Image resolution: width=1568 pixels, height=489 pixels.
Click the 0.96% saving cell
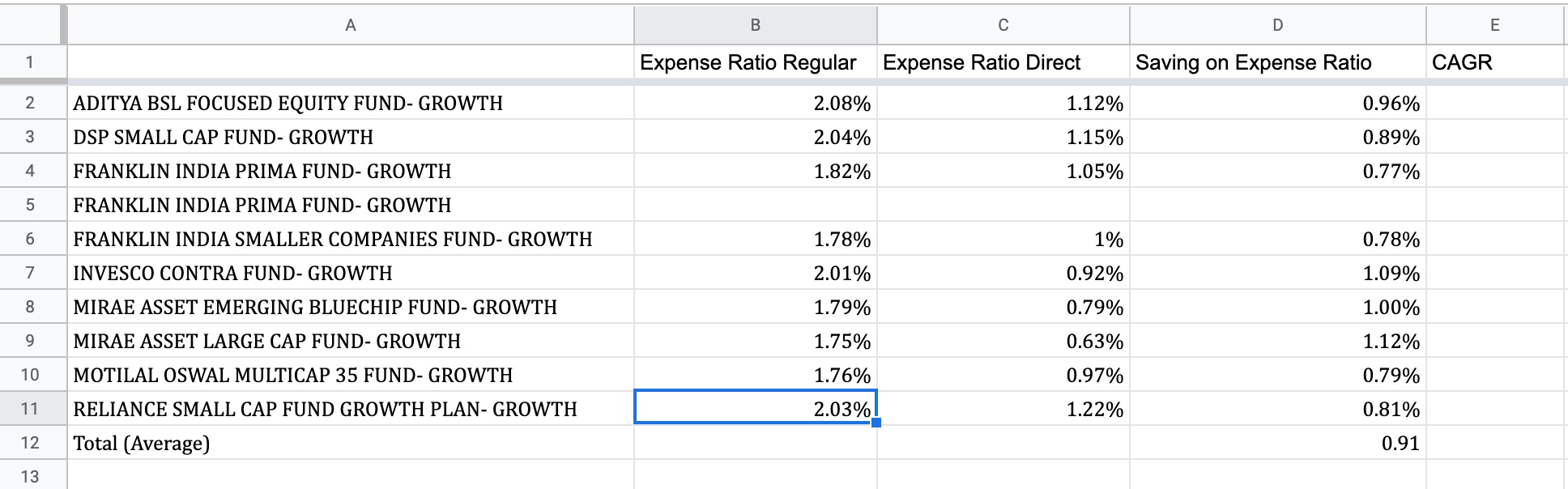pyautogui.click(x=1277, y=103)
